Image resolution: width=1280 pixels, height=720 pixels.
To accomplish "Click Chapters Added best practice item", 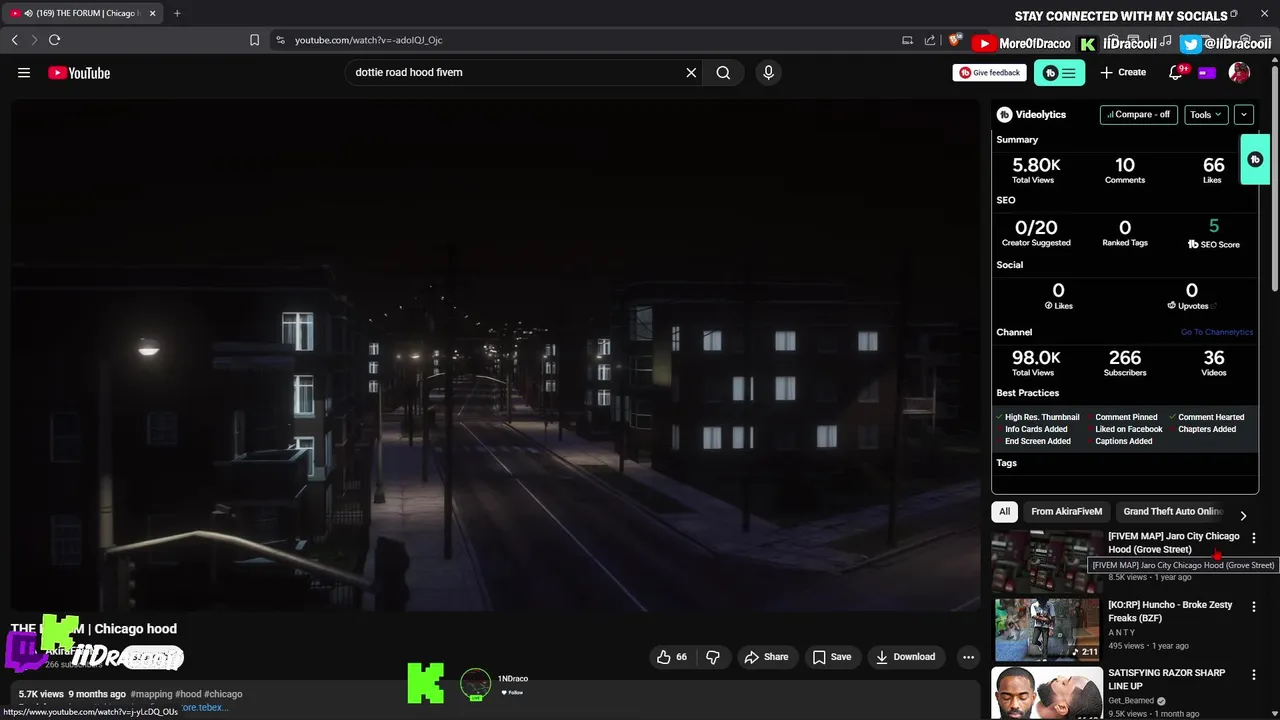I will tap(1206, 429).
